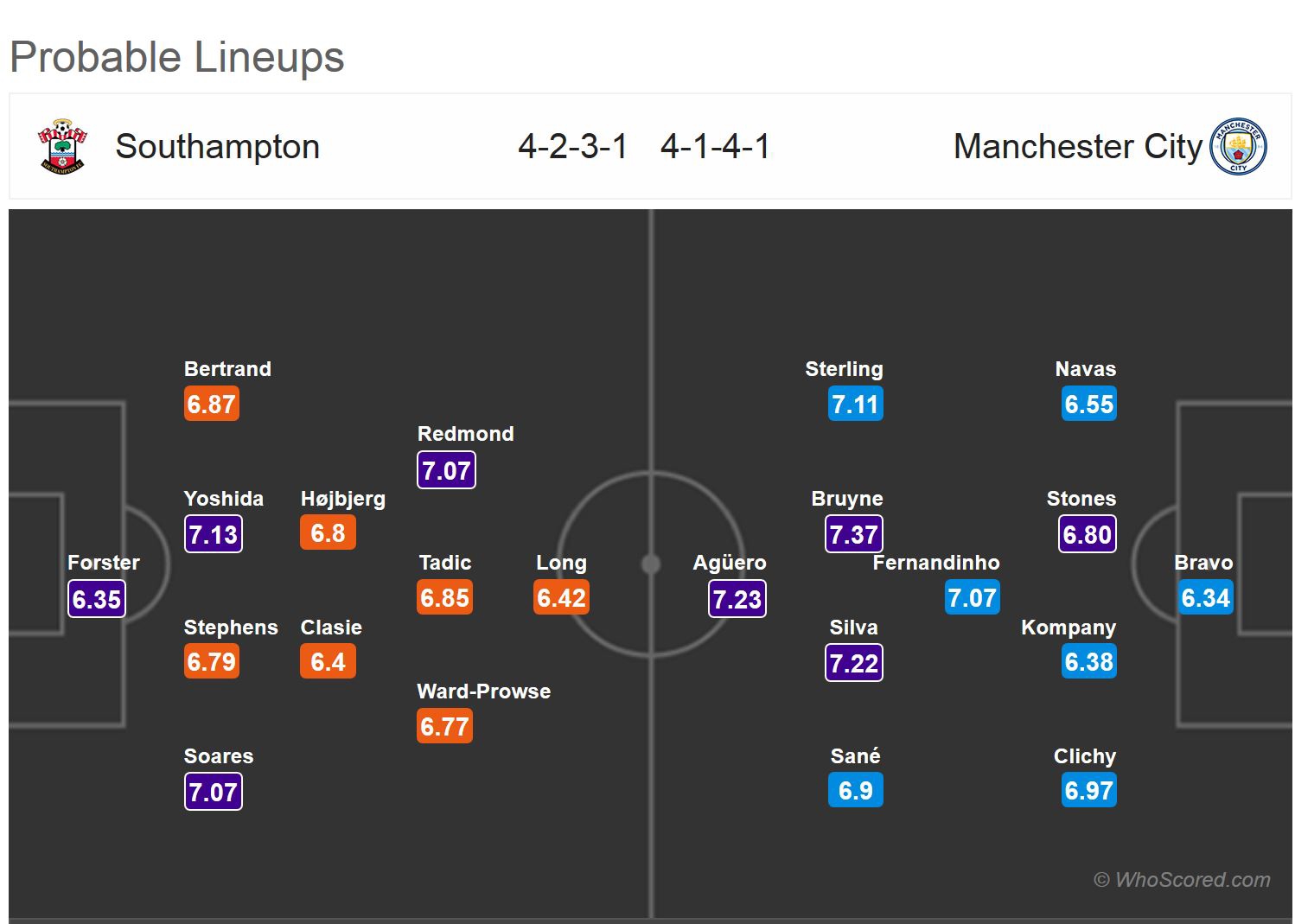Click Bravo's 6.34 rating badge

(x=1205, y=597)
